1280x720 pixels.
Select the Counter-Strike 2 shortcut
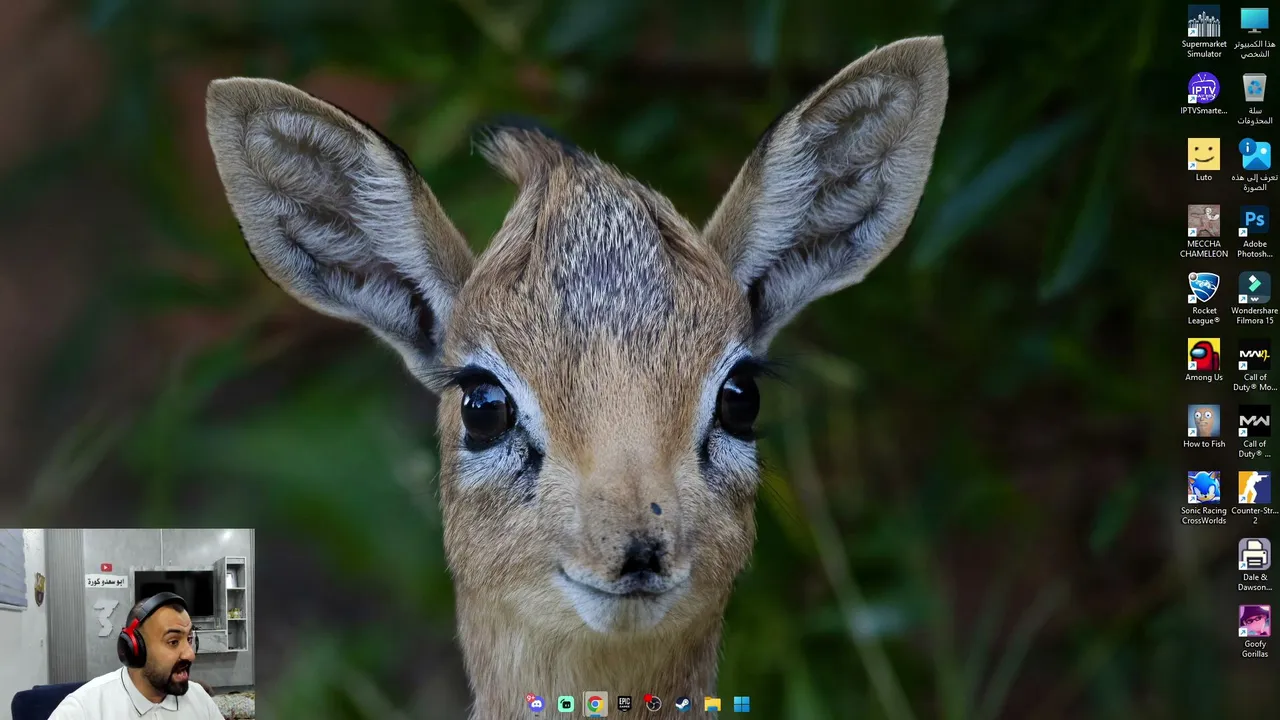(1254, 498)
